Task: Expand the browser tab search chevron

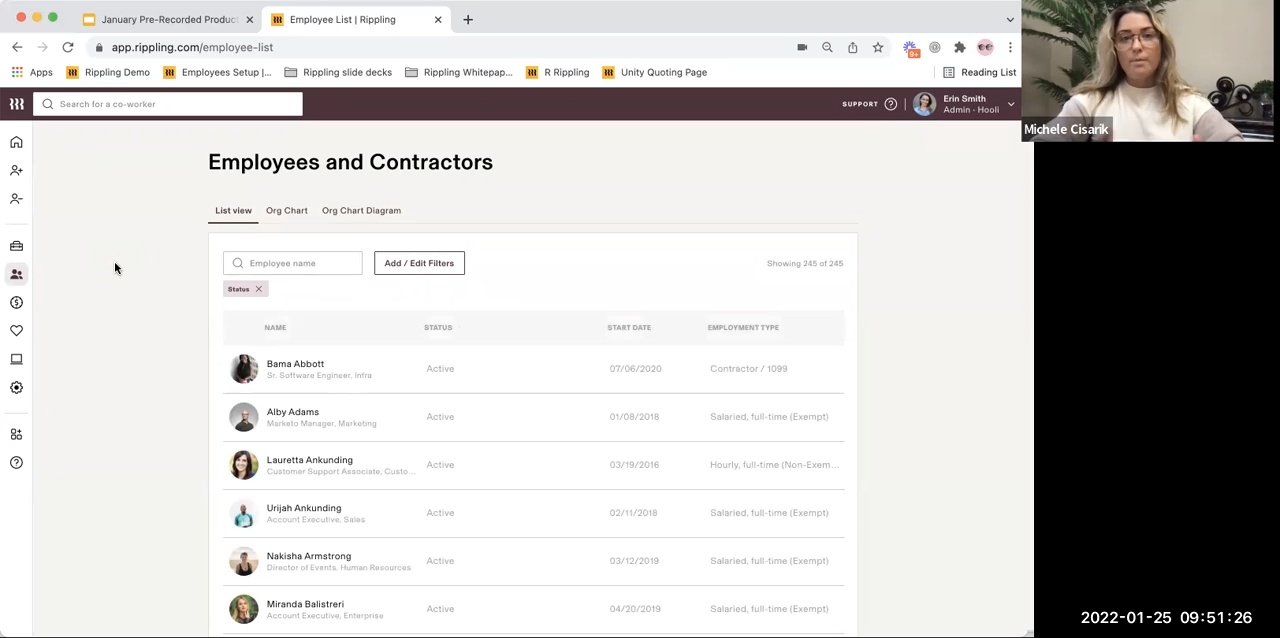Action: 1010,19
